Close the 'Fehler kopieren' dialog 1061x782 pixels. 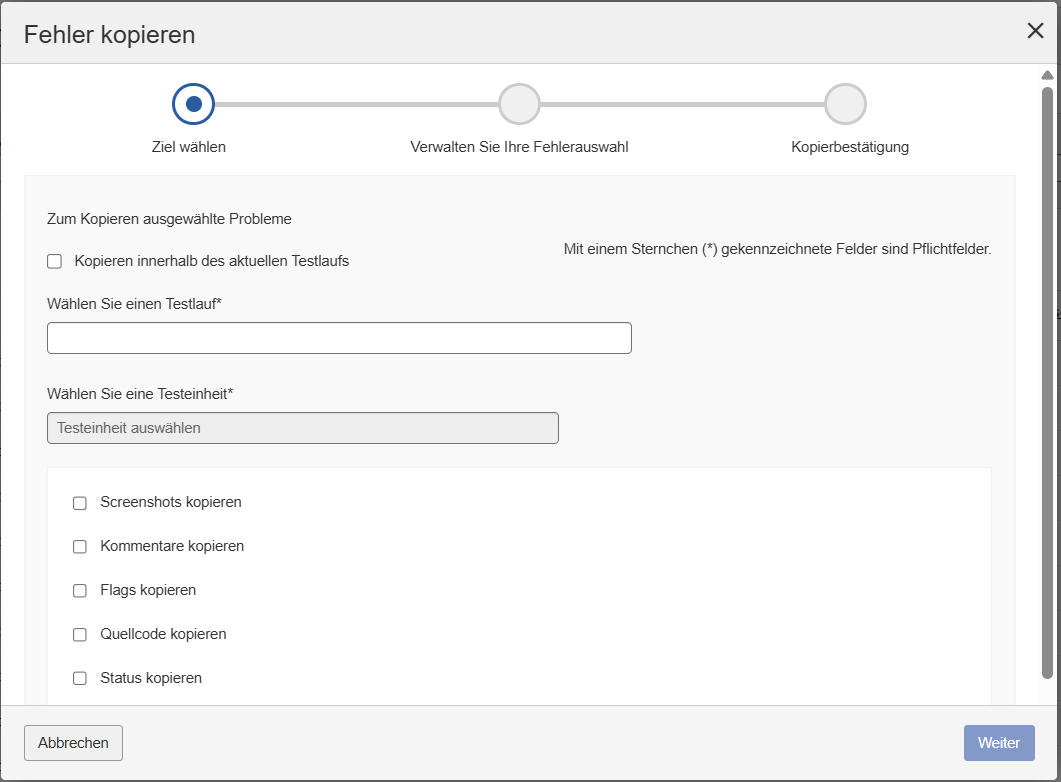pos(1035,31)
